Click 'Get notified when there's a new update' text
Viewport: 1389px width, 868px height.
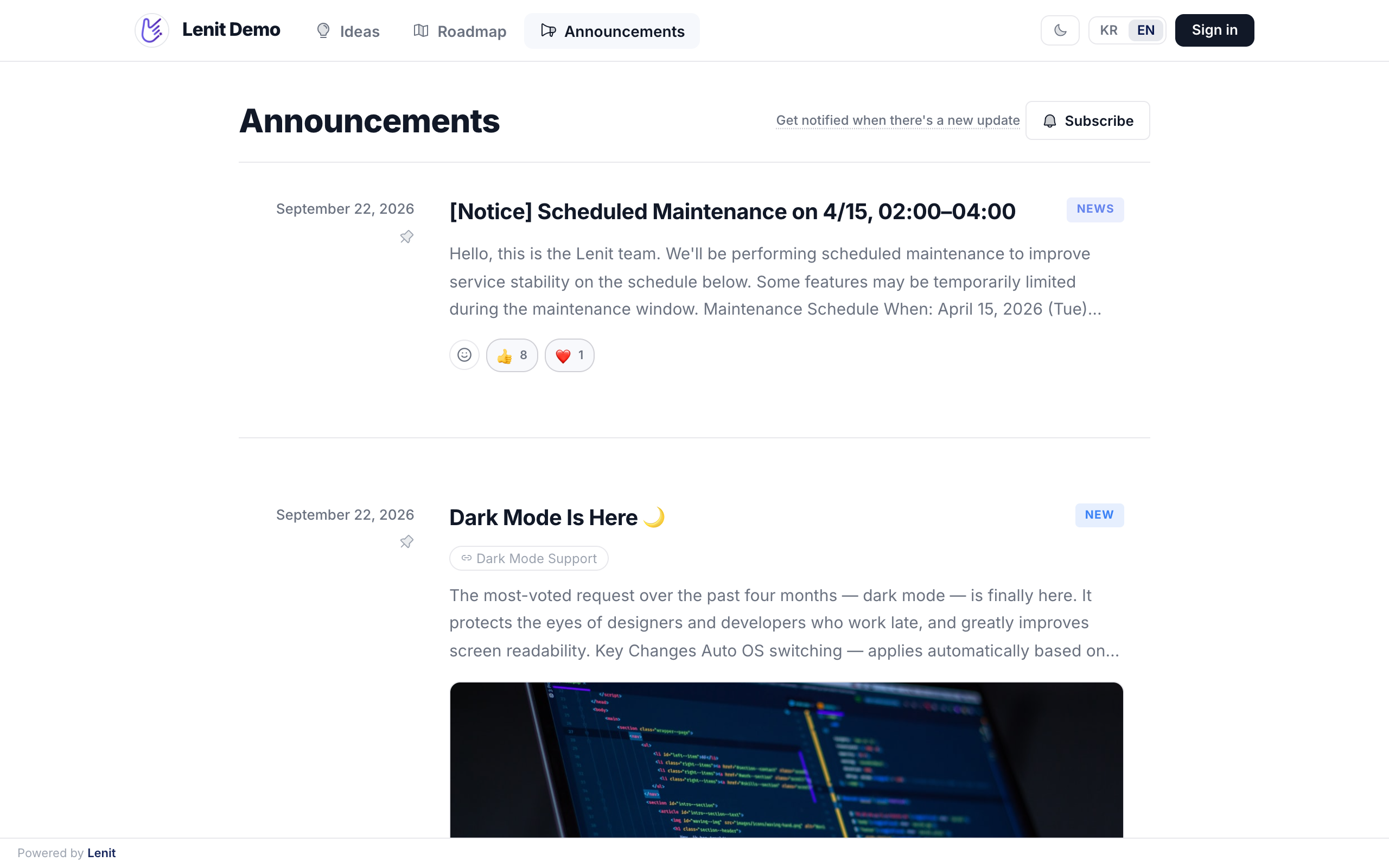point(897,120)
